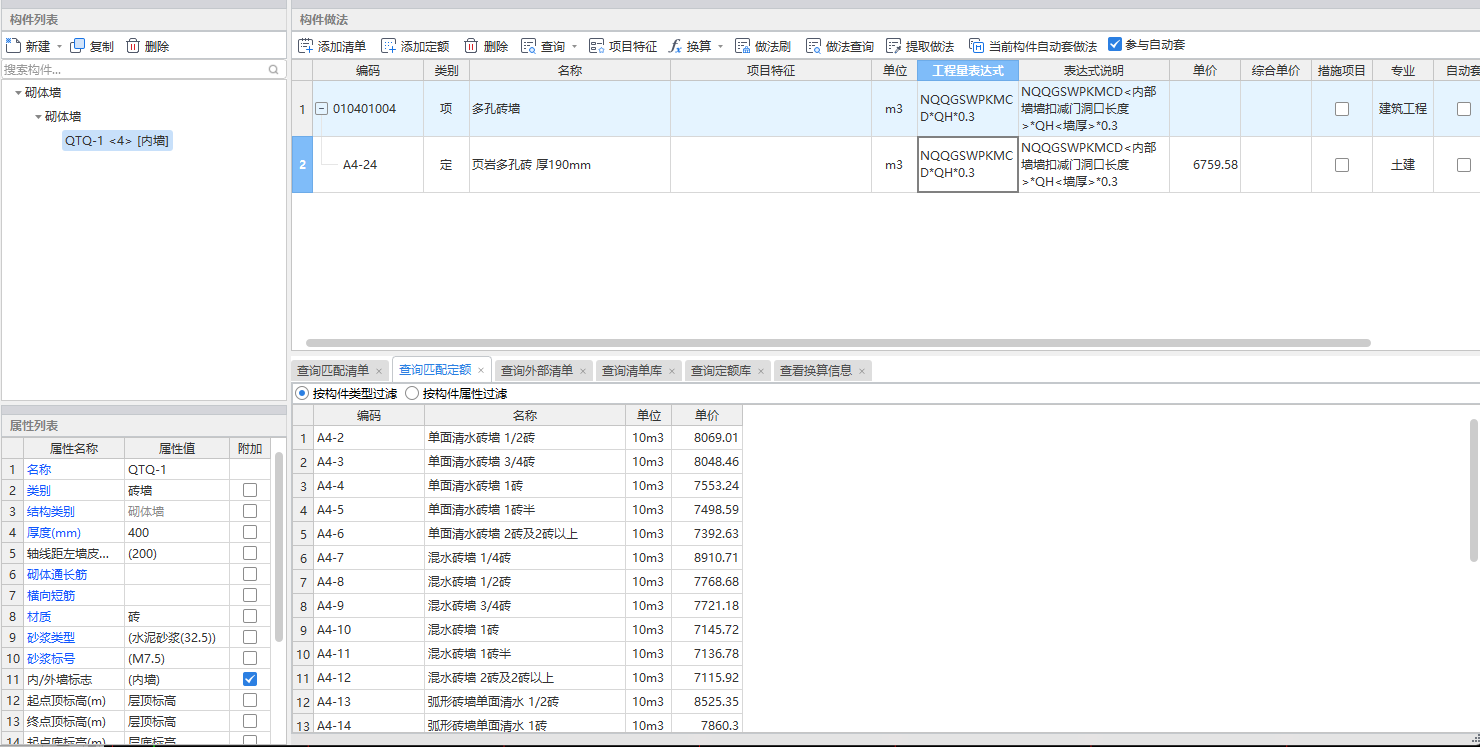Switch to 查询外部清单 tab
This screenshot has height=747, width=1480.
pos(537,371)
